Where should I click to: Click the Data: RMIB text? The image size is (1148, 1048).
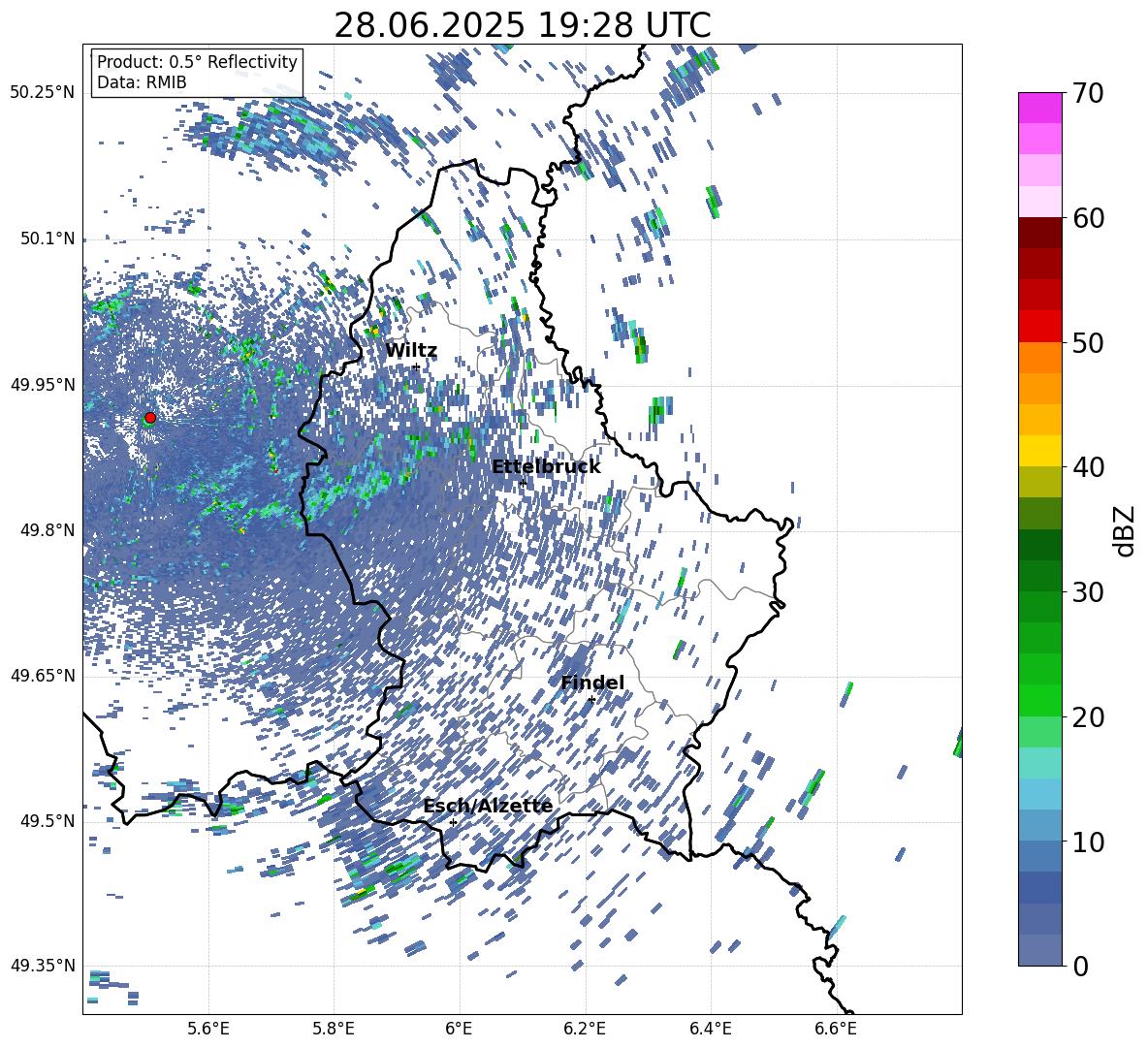[x=142, y=82]
